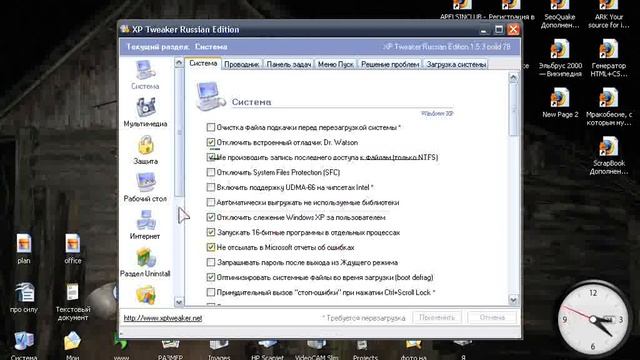
Task: Click the sidebar vertical scrollbar thumb
Action: pos(179,132)
